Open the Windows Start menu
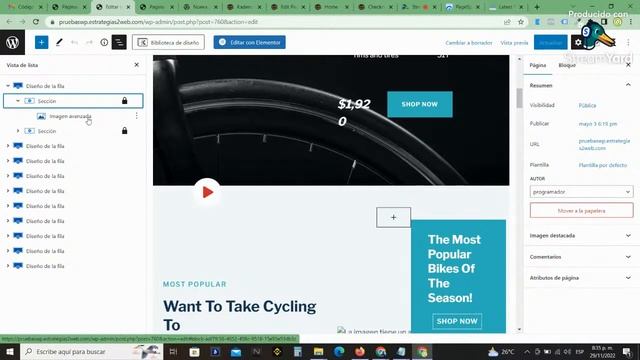 coord(10,351)
